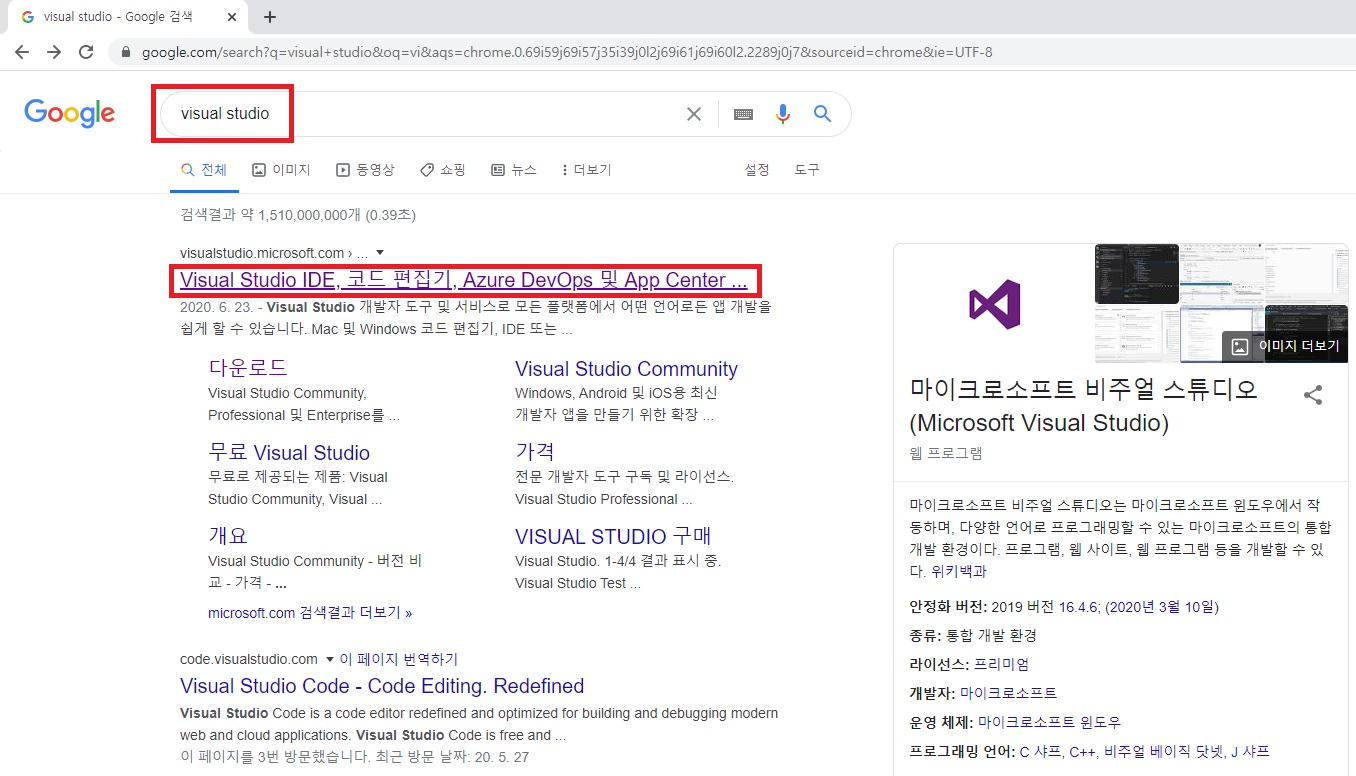Screen dimensions: 1356x776
Task: Open the 뉴스 tab
Action: [514, 170]
